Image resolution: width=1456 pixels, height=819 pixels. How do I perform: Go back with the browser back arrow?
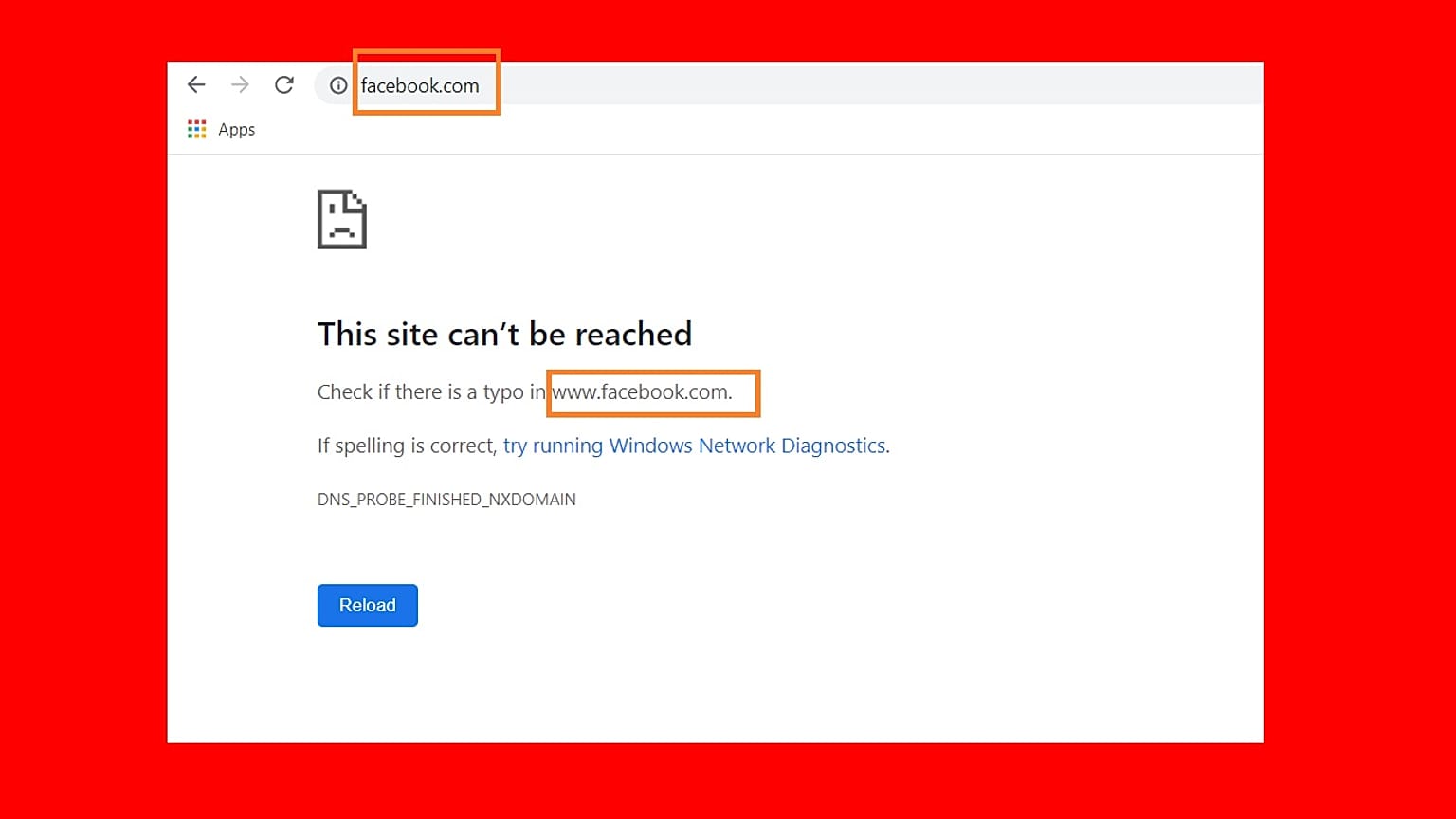196,85
